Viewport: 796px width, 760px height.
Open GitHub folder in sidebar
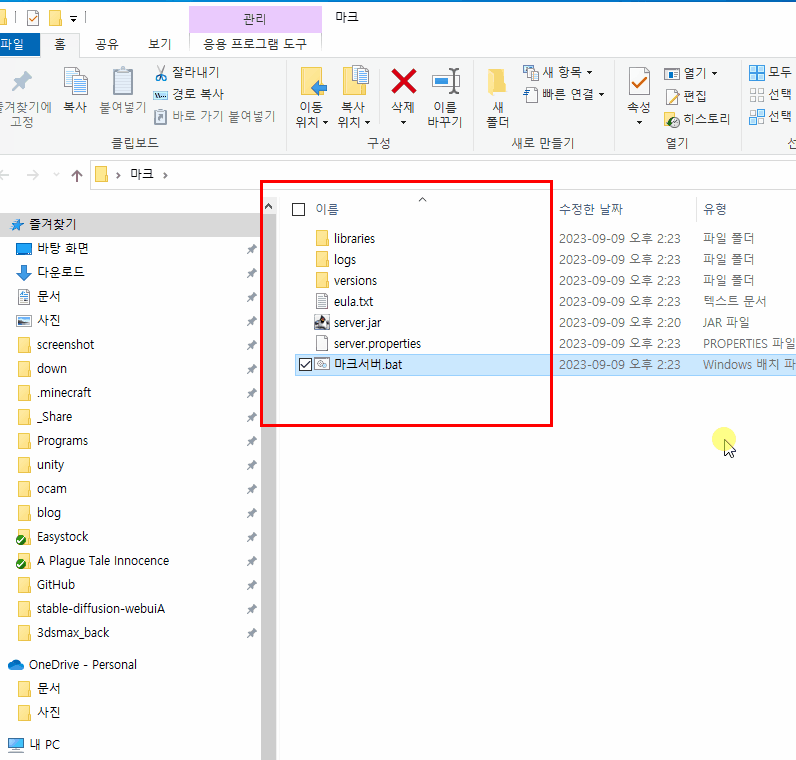coord(56,585)
